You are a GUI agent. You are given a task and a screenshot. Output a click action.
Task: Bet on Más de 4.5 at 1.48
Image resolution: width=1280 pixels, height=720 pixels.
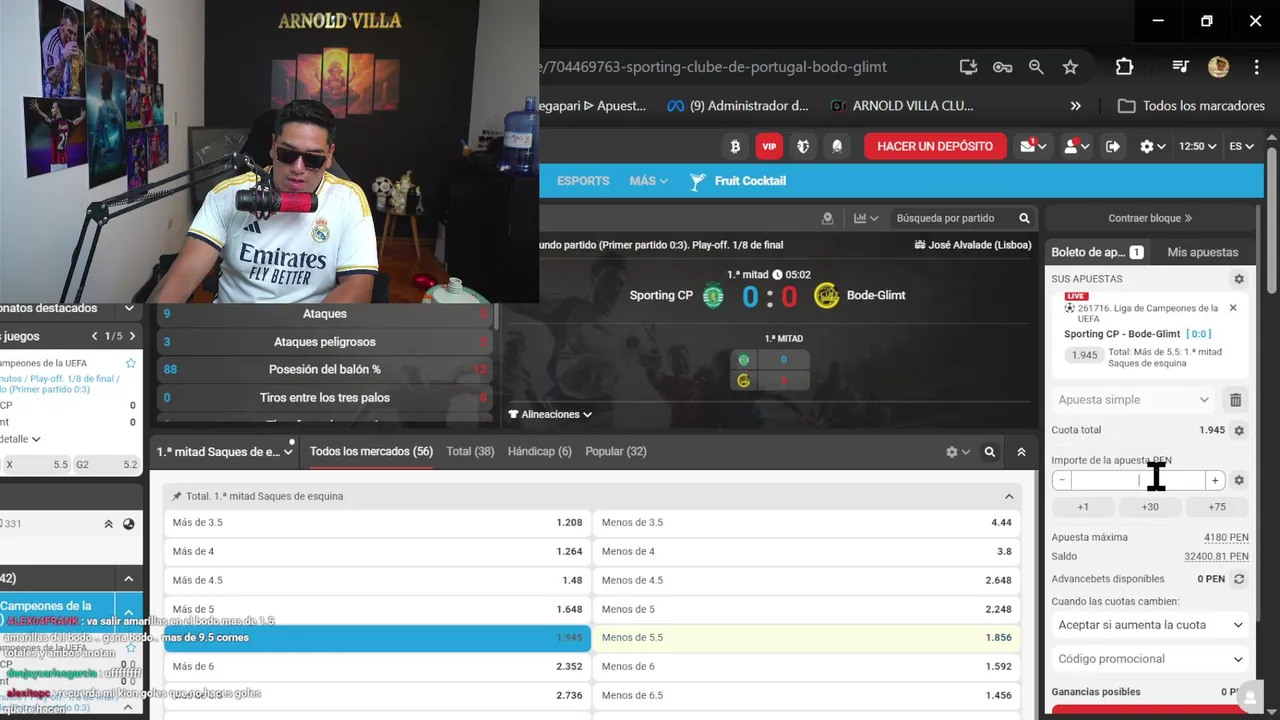pyautogui.click(x=377, y=580)
